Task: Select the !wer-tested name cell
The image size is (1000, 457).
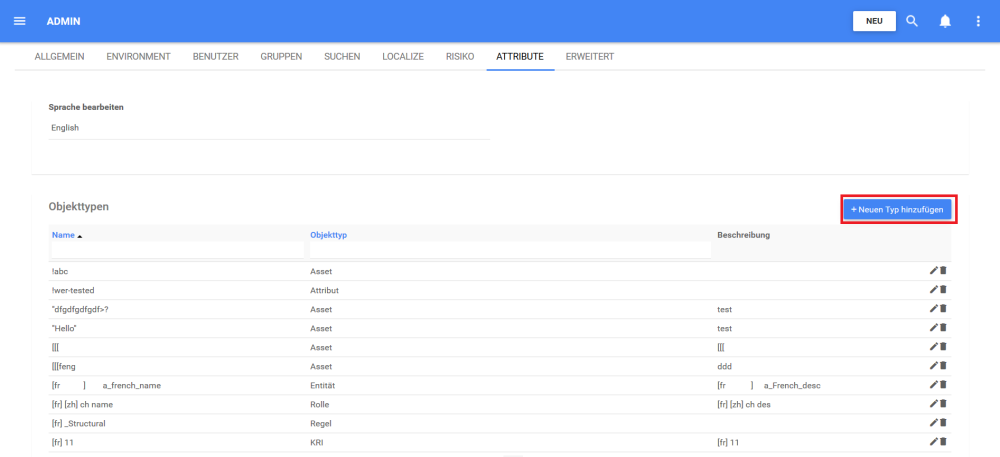Action: point(73,290)
